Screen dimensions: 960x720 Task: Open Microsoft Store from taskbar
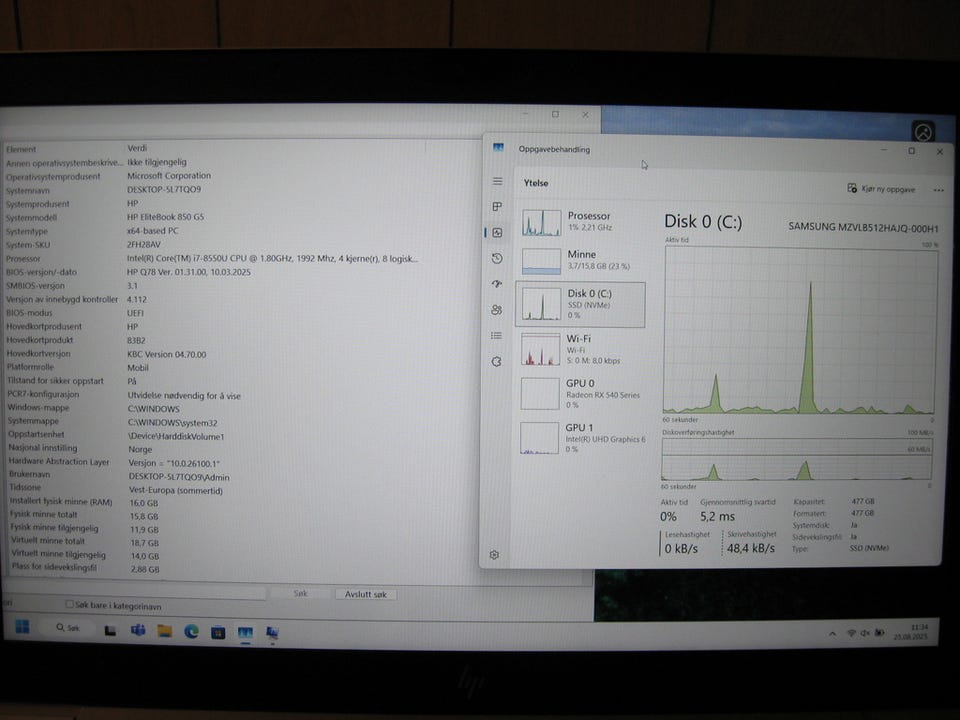coord(219,632)
